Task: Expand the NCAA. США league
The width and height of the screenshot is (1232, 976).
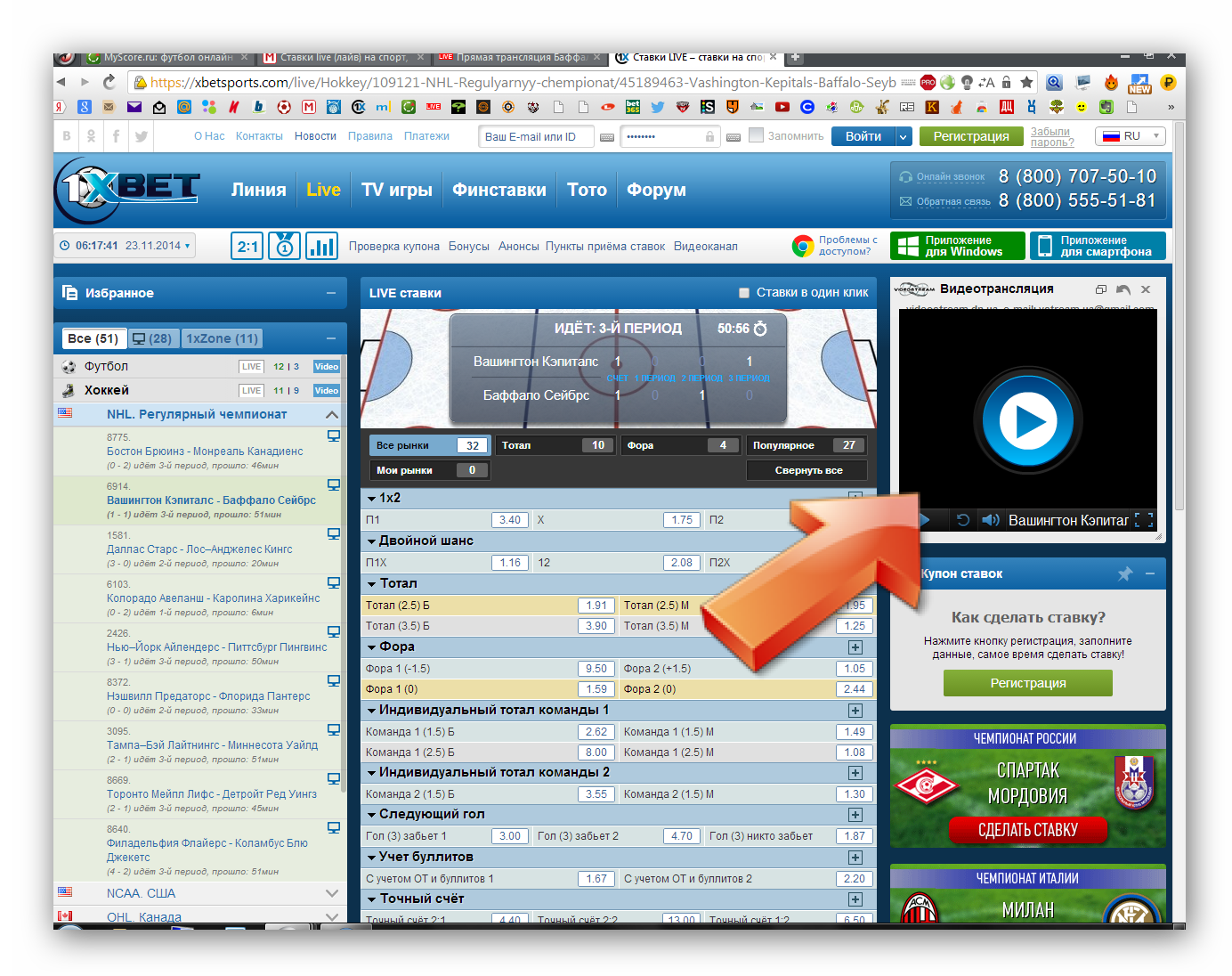Action: click(x=332, y=893)
